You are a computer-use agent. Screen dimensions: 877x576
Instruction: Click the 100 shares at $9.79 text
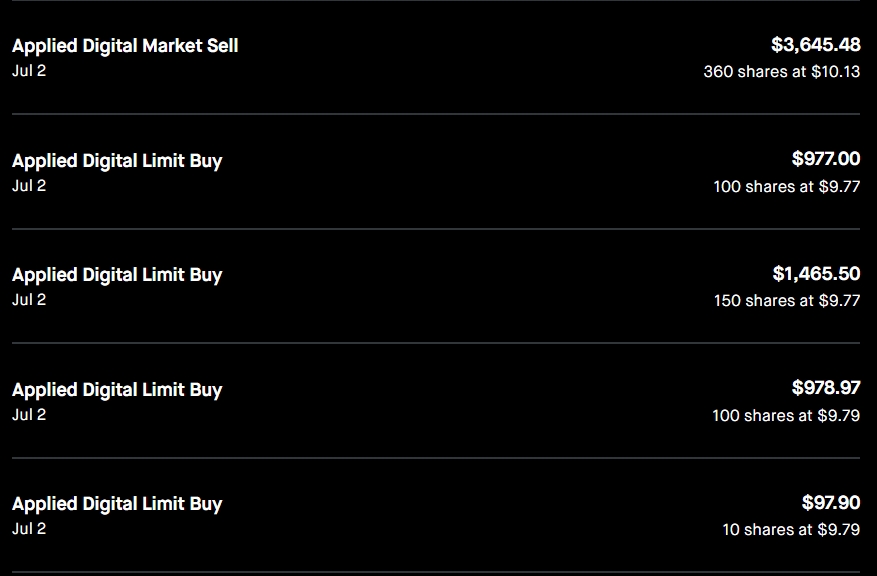[x=785, y=415]
